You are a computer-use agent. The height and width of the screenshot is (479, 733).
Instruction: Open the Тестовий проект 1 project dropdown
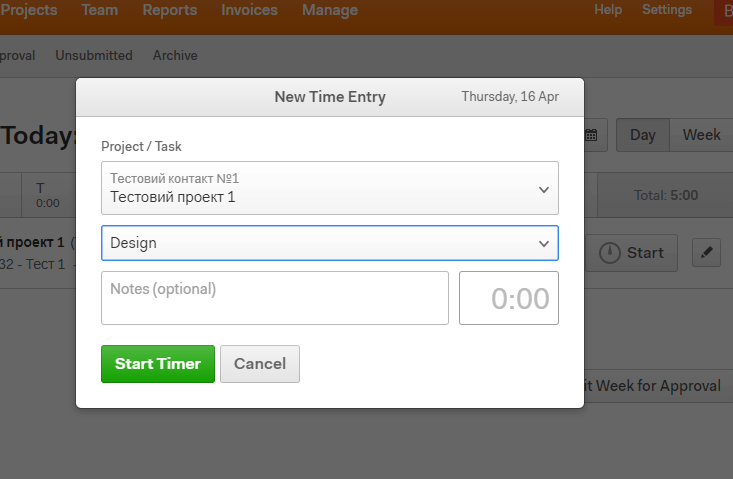(330, 188)
